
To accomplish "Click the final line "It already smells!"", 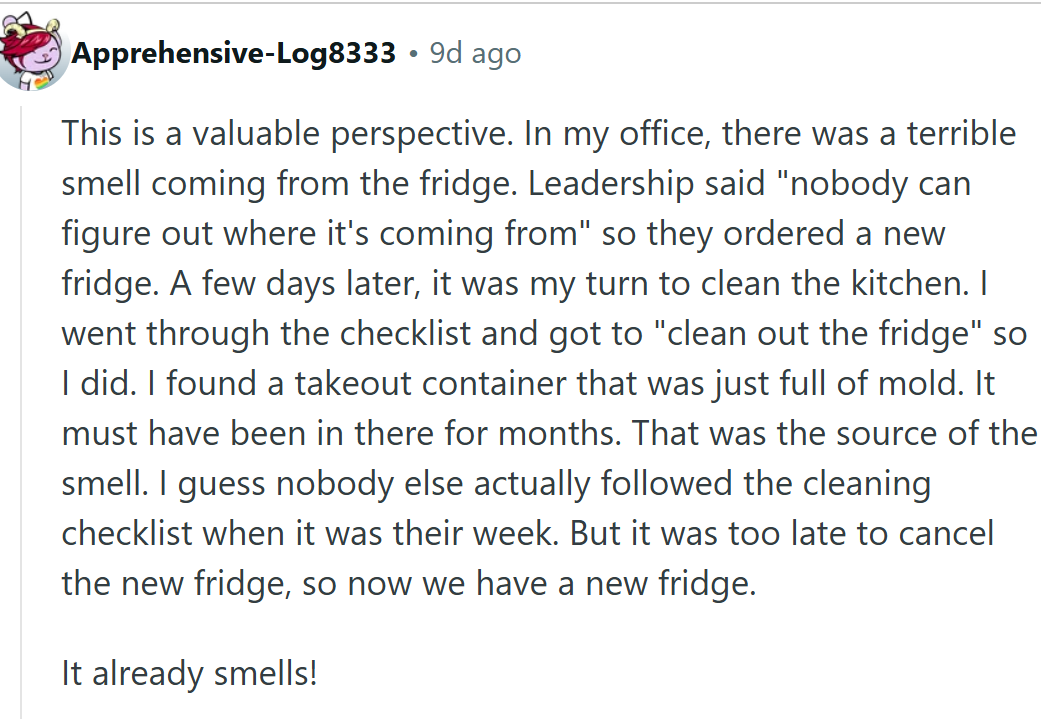I will pos(190,673).
